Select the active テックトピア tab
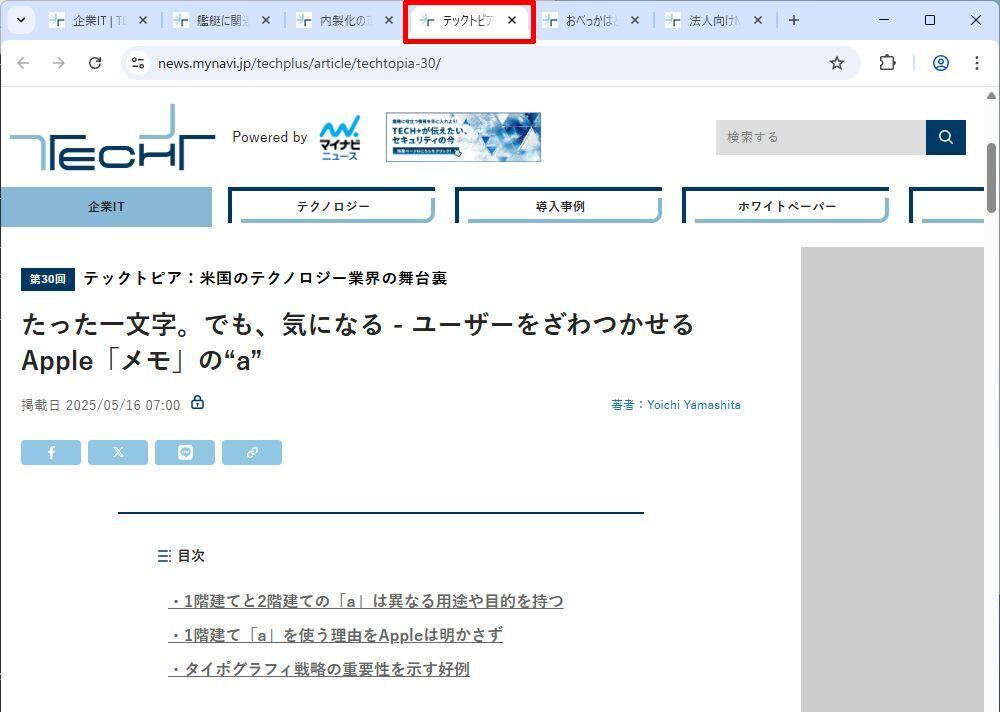1000x712 pixels. coord(467,21)
